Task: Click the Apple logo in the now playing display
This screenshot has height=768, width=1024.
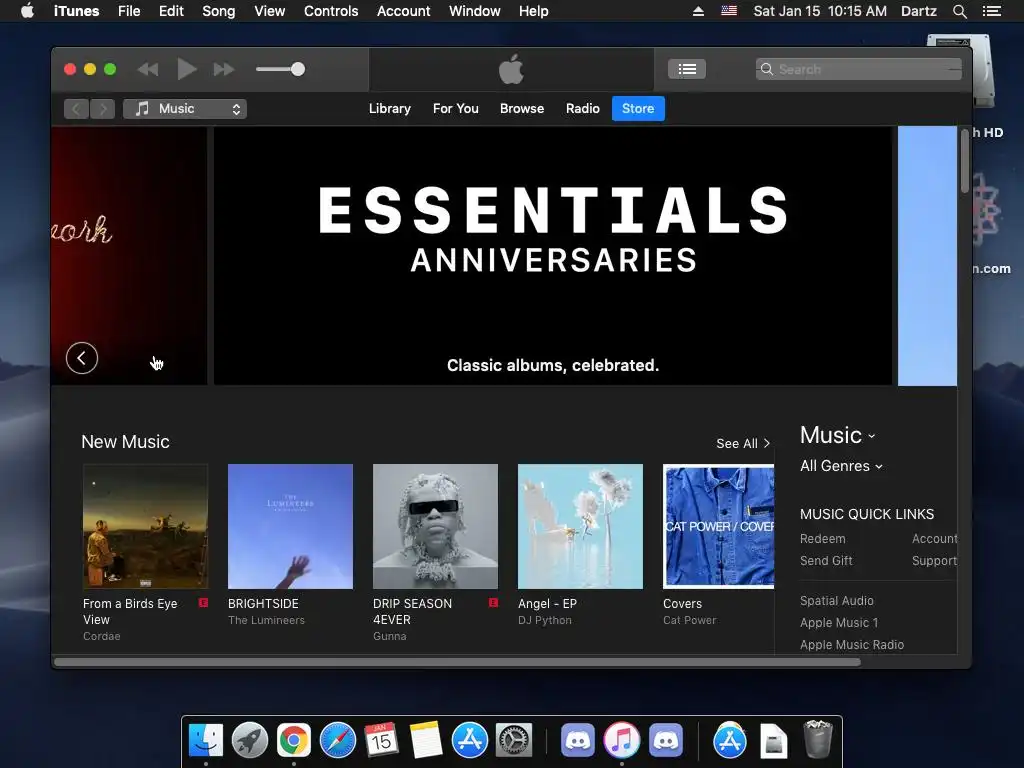Action: pyautogui.click(x=511, y=69)
